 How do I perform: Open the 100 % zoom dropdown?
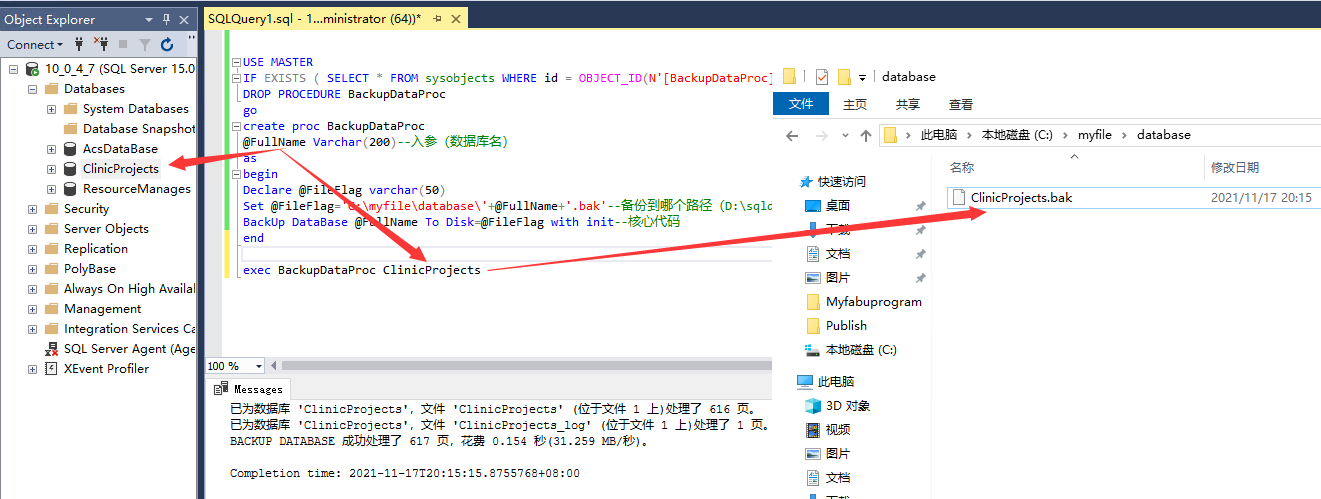click(260, 366)
